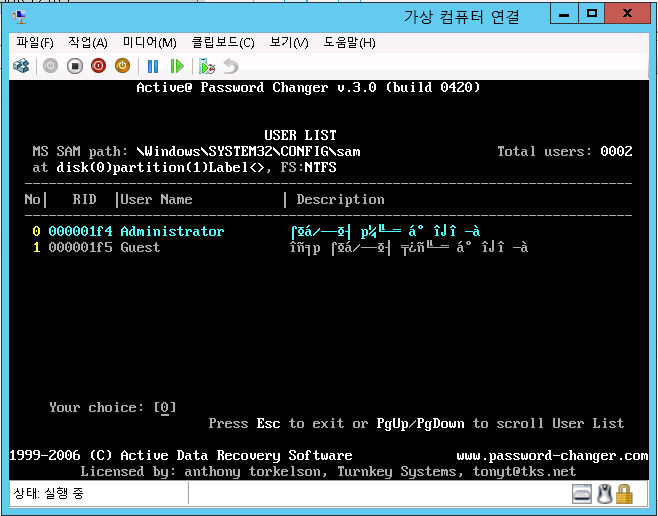Screen dimensions: 658x516
Task: Click the Revert undo arrow icon
Action: [x=231, y=66]
